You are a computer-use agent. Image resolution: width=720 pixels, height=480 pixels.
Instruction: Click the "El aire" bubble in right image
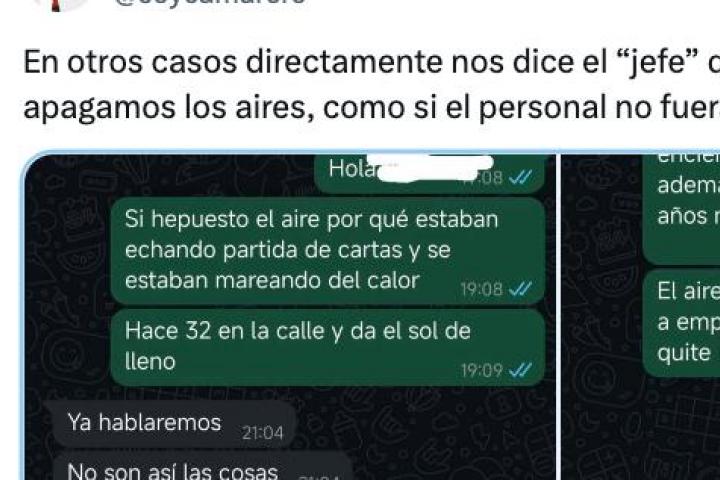point(681,323)
